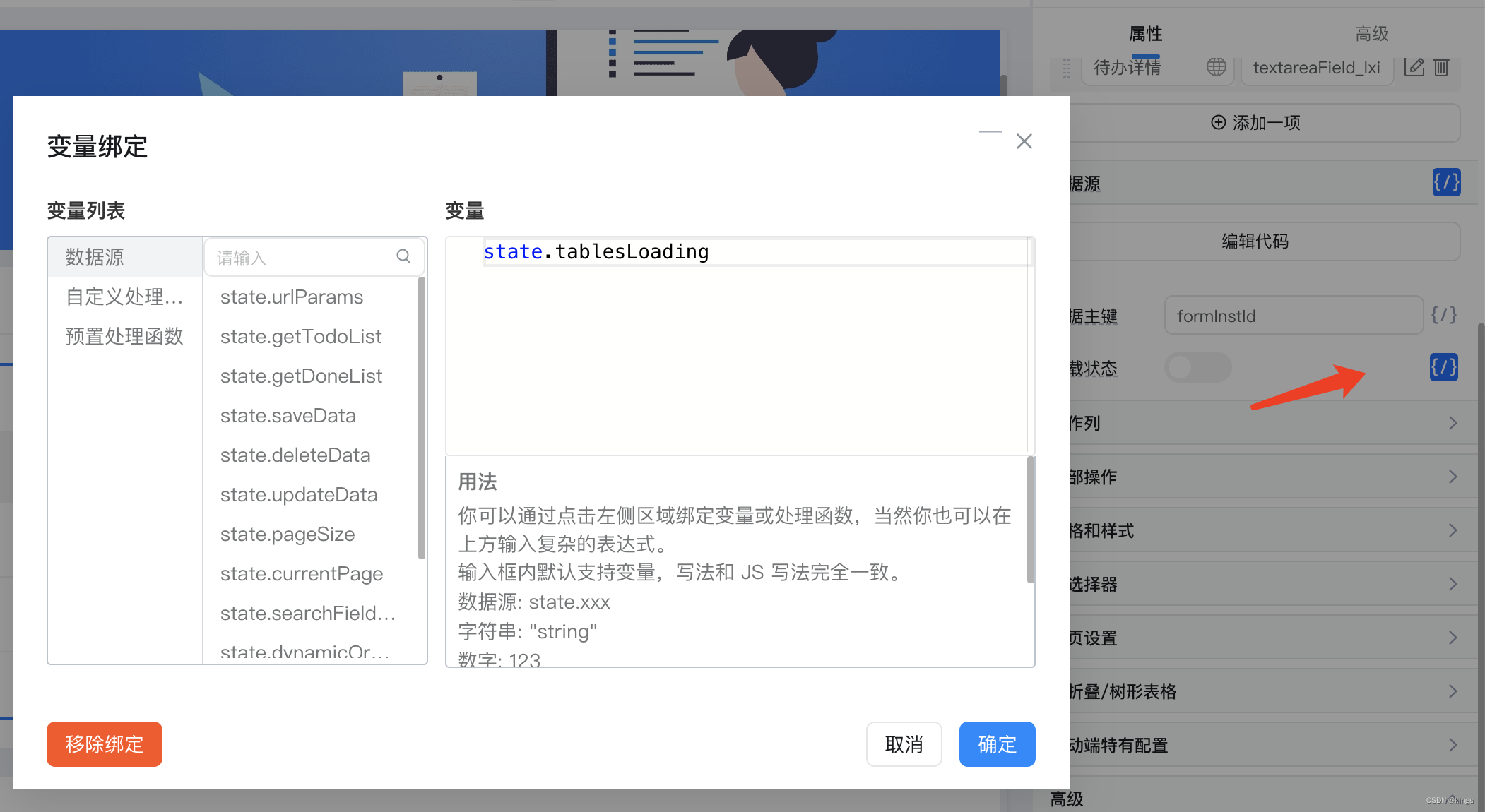1485x812 pixels.
Task: Click the globe icon beside 待办详情
Action: [1216, 67]
